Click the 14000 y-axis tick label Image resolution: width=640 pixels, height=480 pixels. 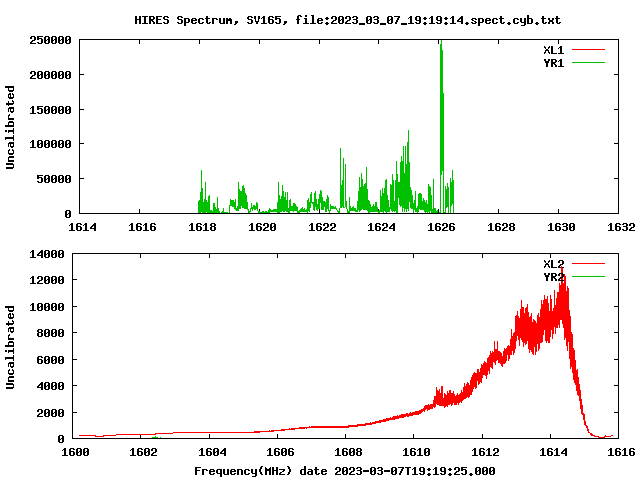[x=47, y=254]
